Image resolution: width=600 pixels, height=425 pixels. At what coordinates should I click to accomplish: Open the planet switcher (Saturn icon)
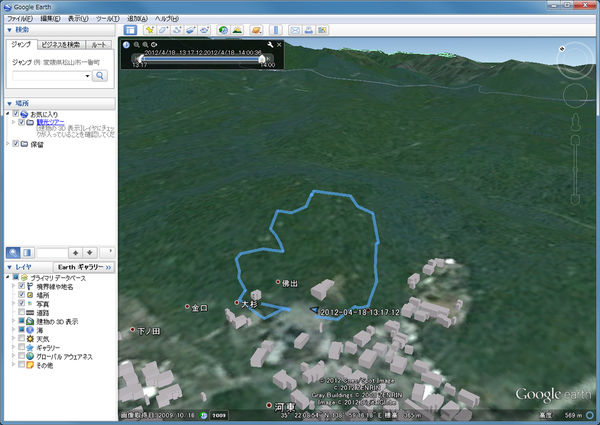[256, 30]
